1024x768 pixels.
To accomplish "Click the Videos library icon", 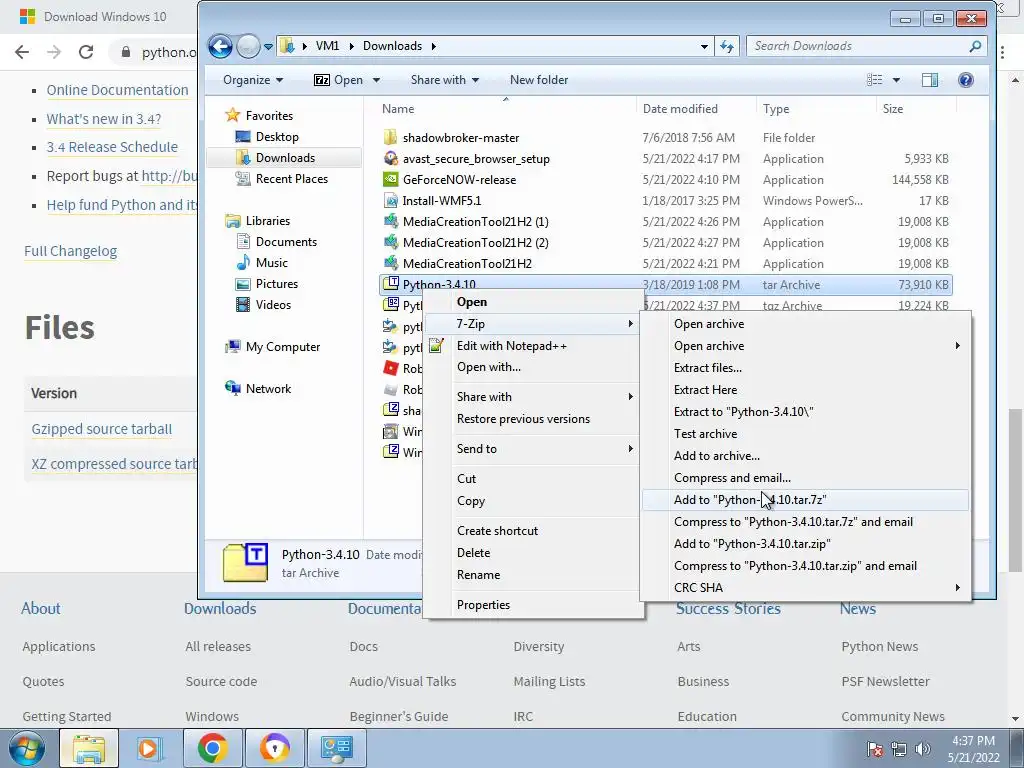I will [243, 304].
